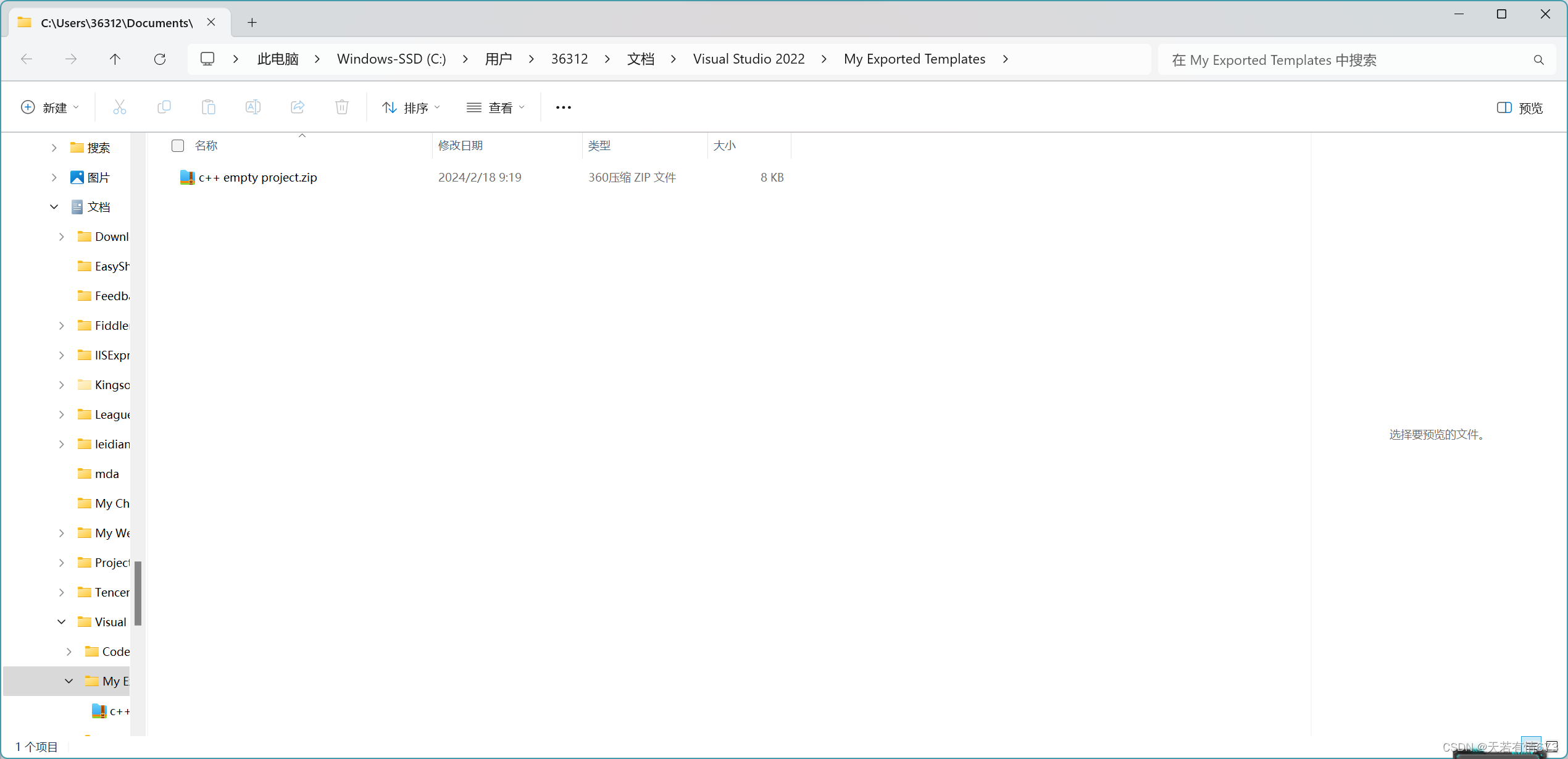
Task: Toggle the select-all checkbox beside 名称
Action: [x=178, y=146]
